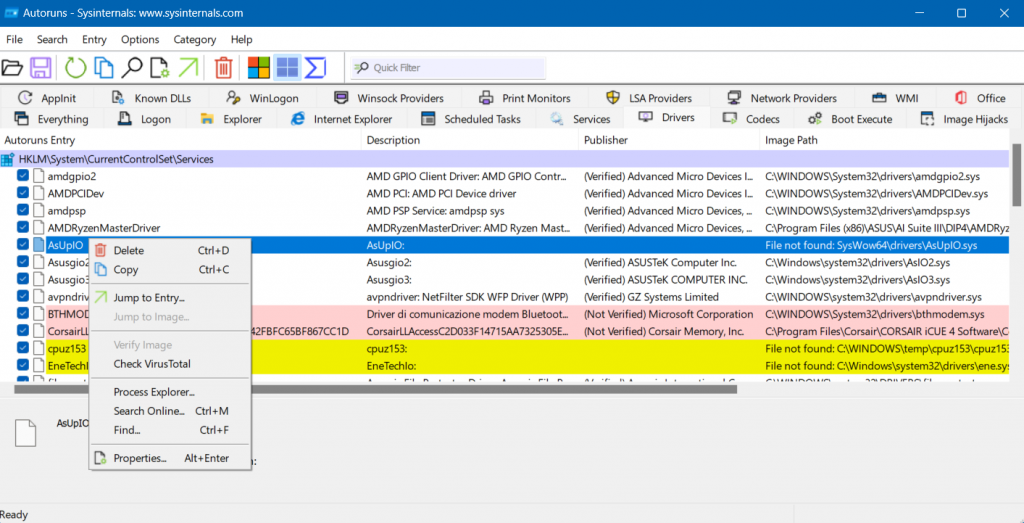This screenshot has width=1024, height=523.
Task: Uncheck the AMDRyzenMasterDriver checkbox
Action: click(x=23, y=227)
